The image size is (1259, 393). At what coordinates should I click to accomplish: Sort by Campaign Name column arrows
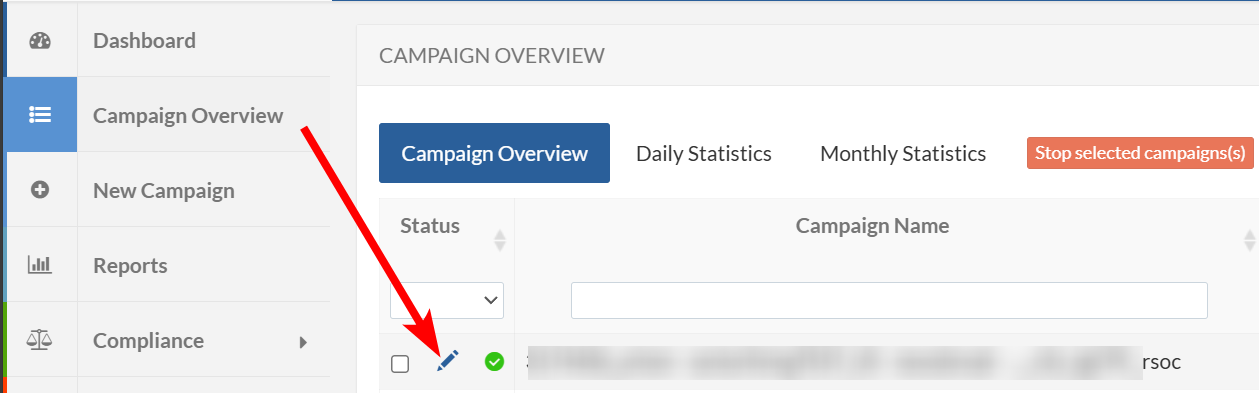(1249, 241)
